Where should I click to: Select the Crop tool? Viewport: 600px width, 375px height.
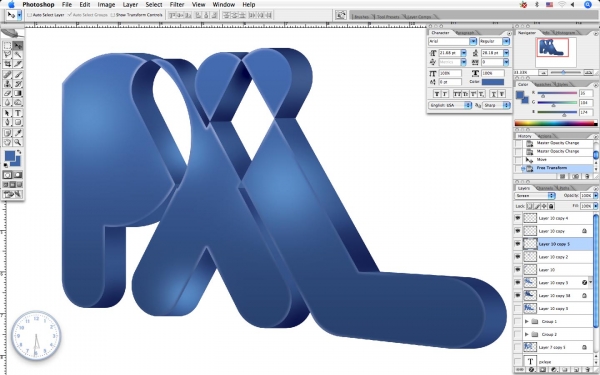point(7,64)
